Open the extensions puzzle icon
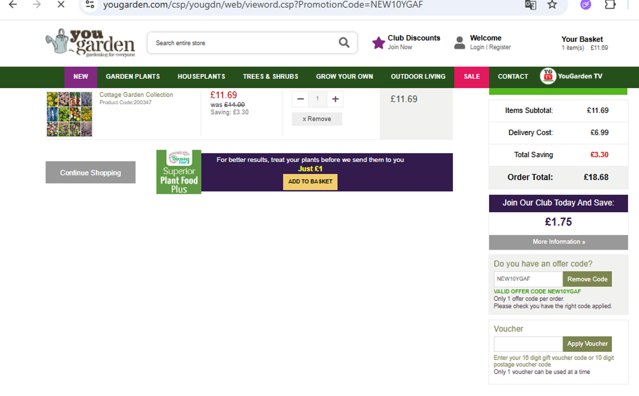 point(610,4)
